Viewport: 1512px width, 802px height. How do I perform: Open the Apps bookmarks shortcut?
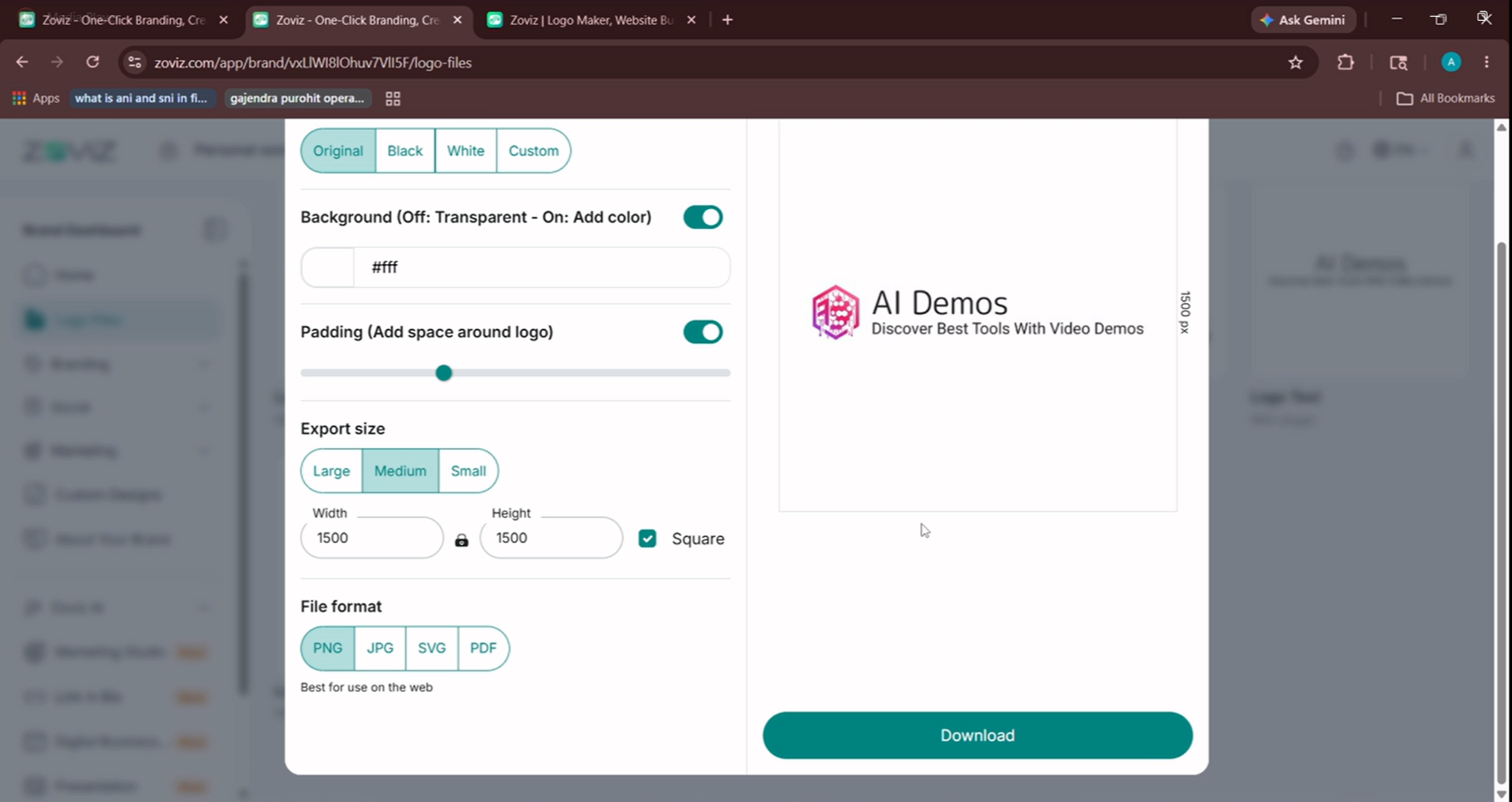[x=36, y=98]
